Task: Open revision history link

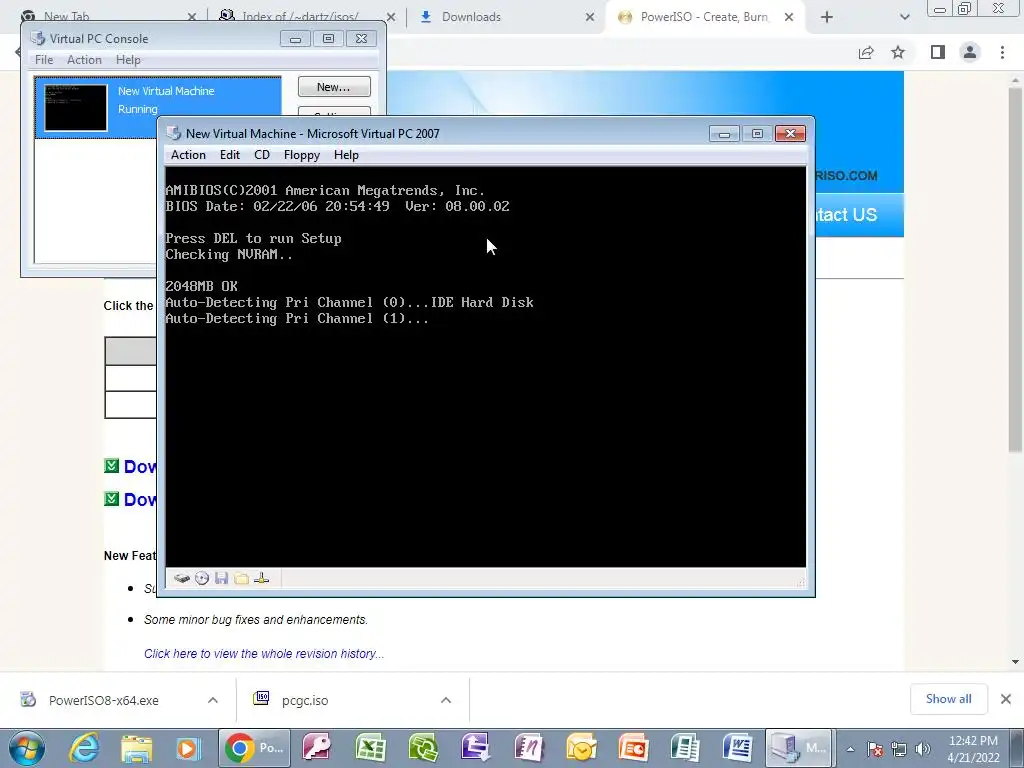Action: tap(264, 654)
